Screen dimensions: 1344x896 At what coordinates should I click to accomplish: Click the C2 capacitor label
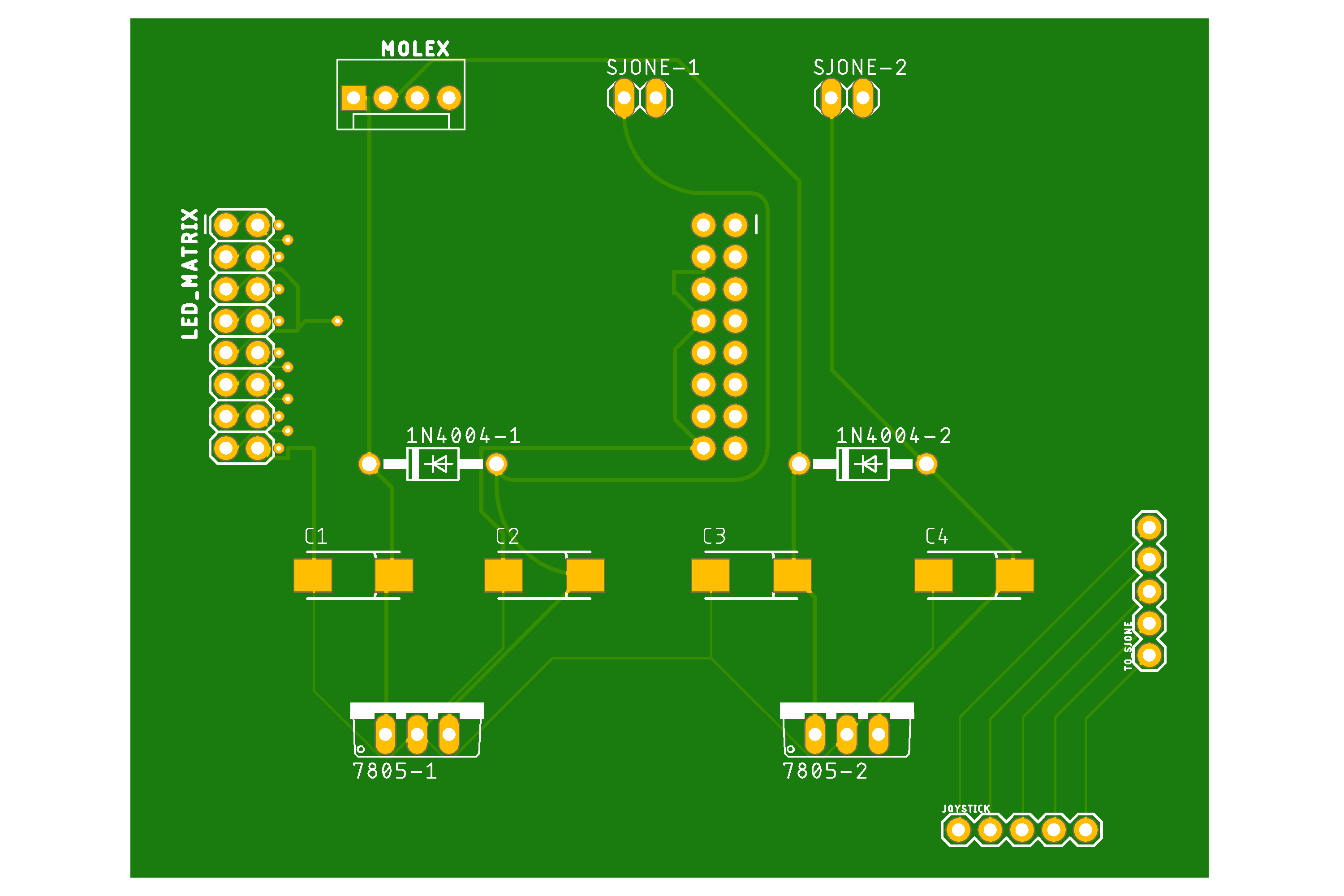508,536
